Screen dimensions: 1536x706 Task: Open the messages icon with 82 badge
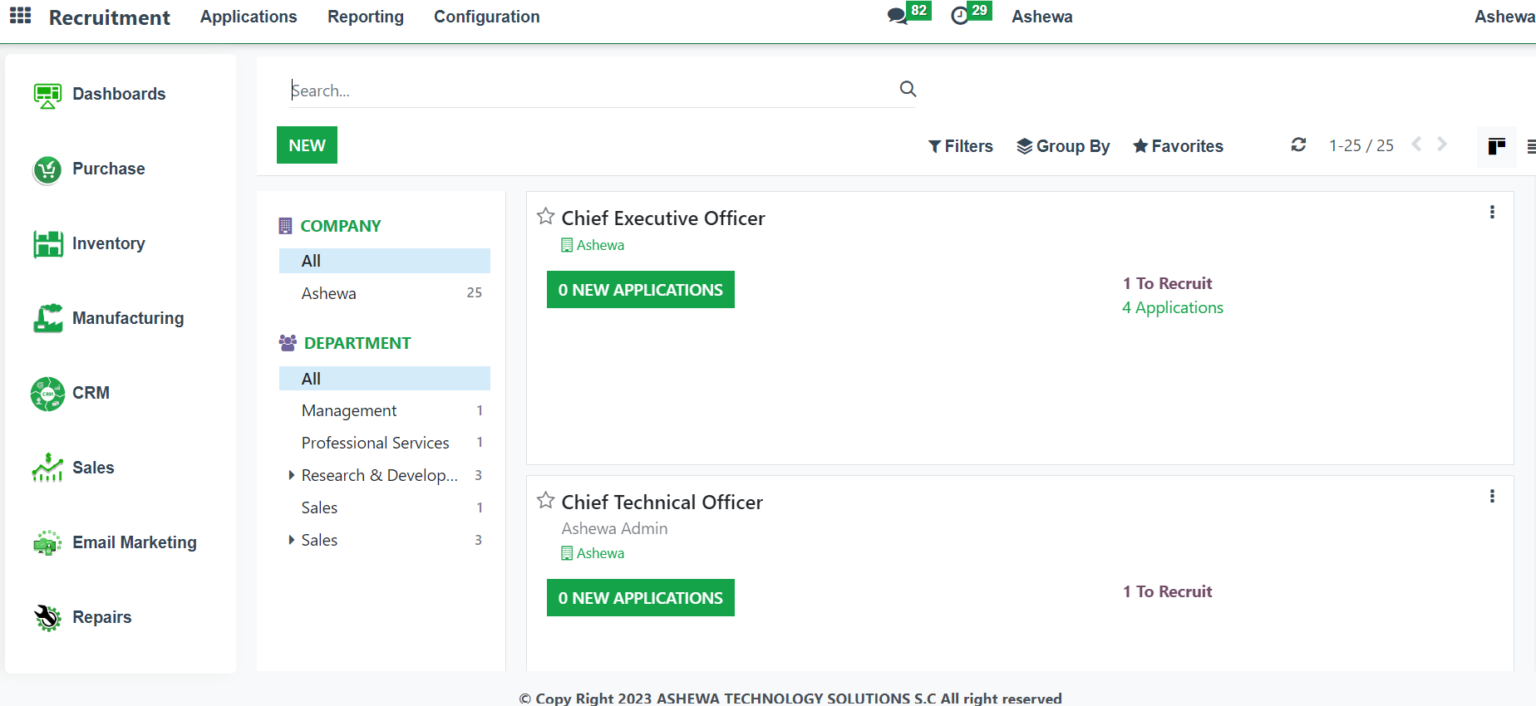point(898,17)
